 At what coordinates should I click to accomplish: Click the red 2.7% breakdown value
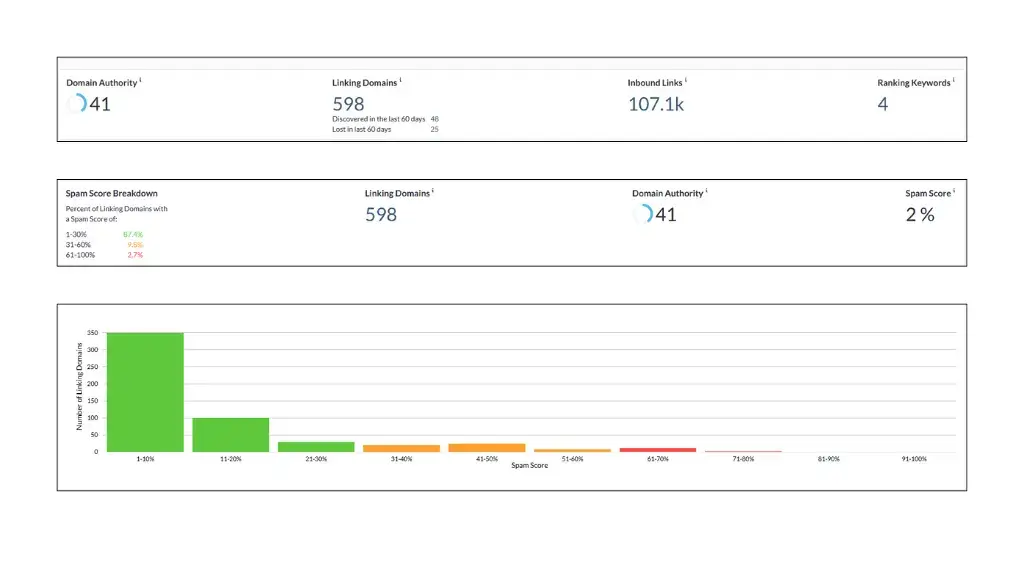tap(135, 254)
